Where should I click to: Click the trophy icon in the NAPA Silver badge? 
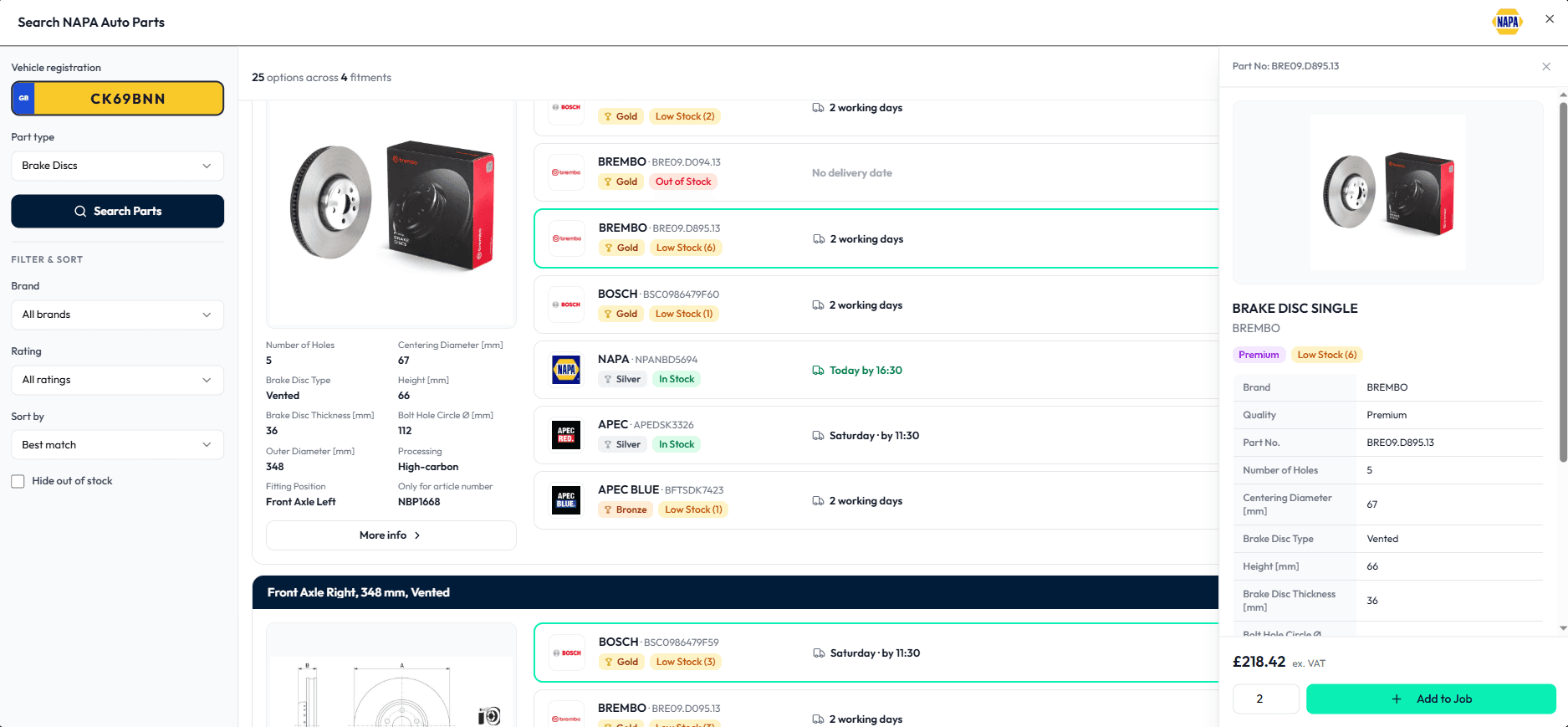coord(608,379)
